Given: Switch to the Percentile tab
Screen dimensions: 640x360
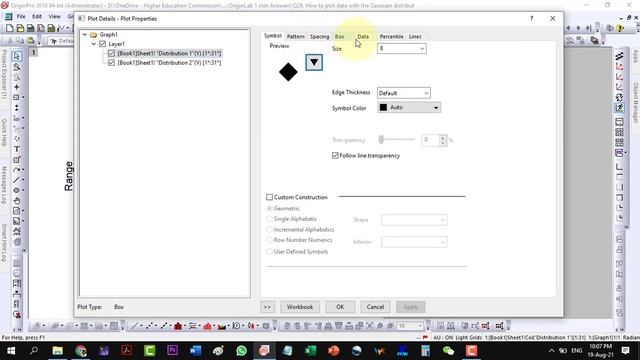Looking at the screenshot, I should 391,36.
